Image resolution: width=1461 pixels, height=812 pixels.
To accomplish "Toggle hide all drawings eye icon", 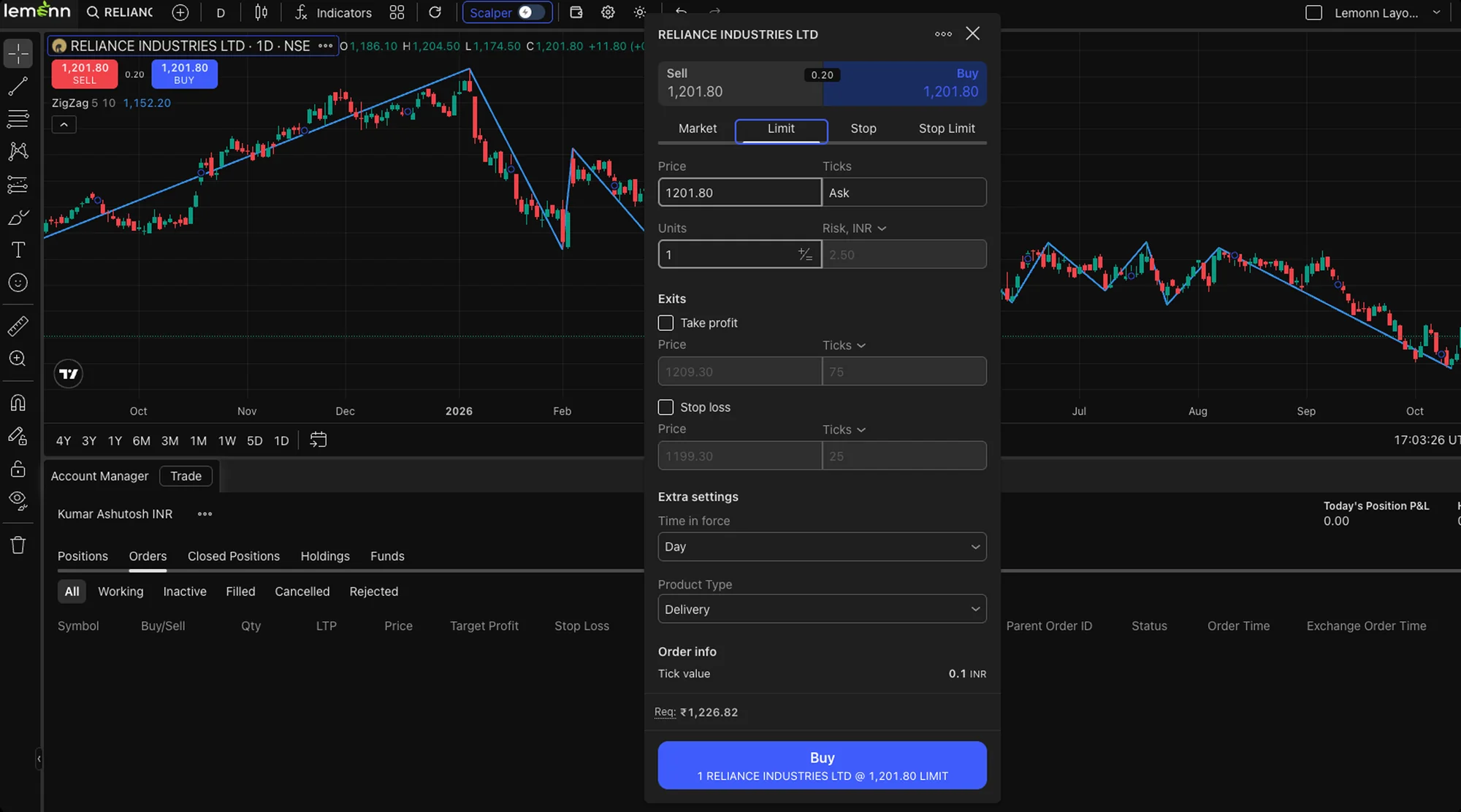I will point(18,500).
